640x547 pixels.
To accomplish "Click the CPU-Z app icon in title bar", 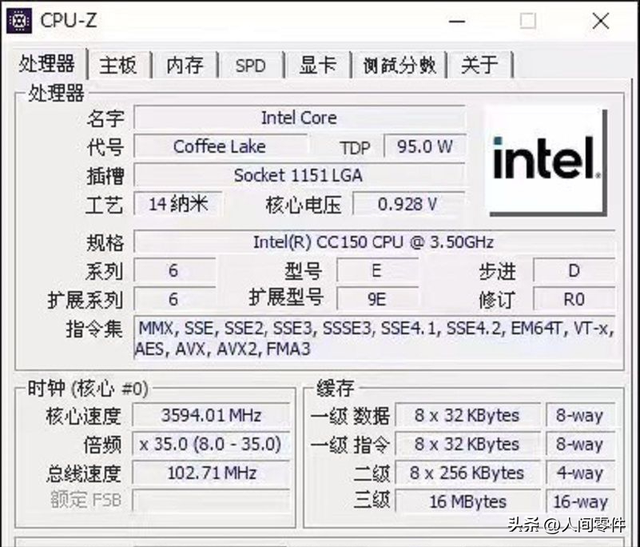I will 19,20.
